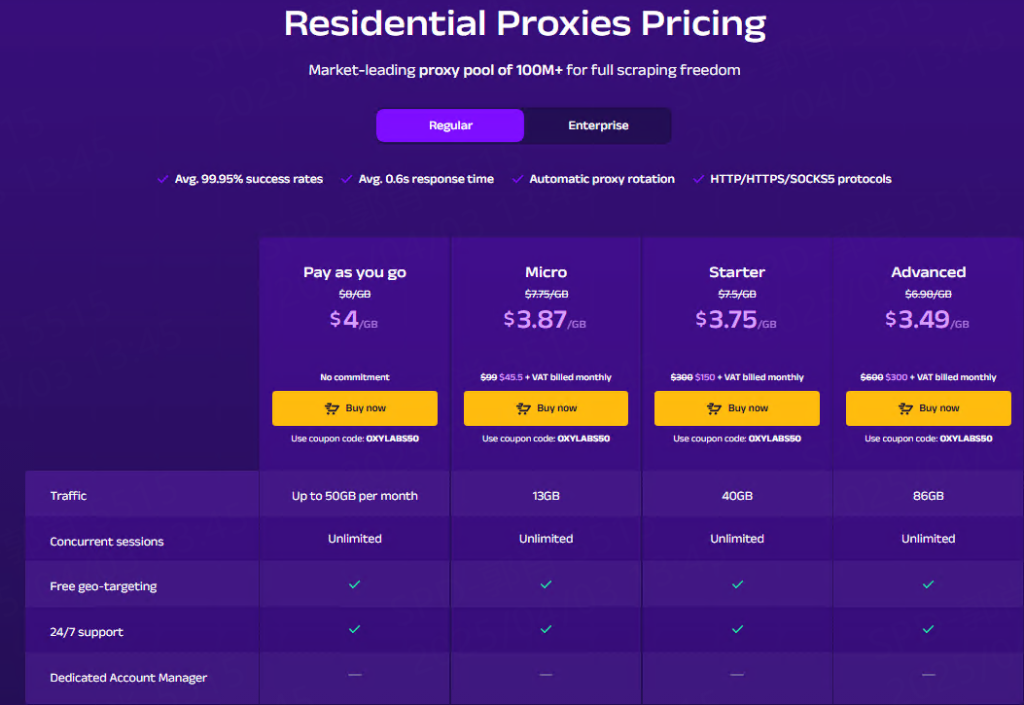Click cart icon in Pay as you go button
Viewport: 1024px width, 705px height.
[x=332, y=408]
